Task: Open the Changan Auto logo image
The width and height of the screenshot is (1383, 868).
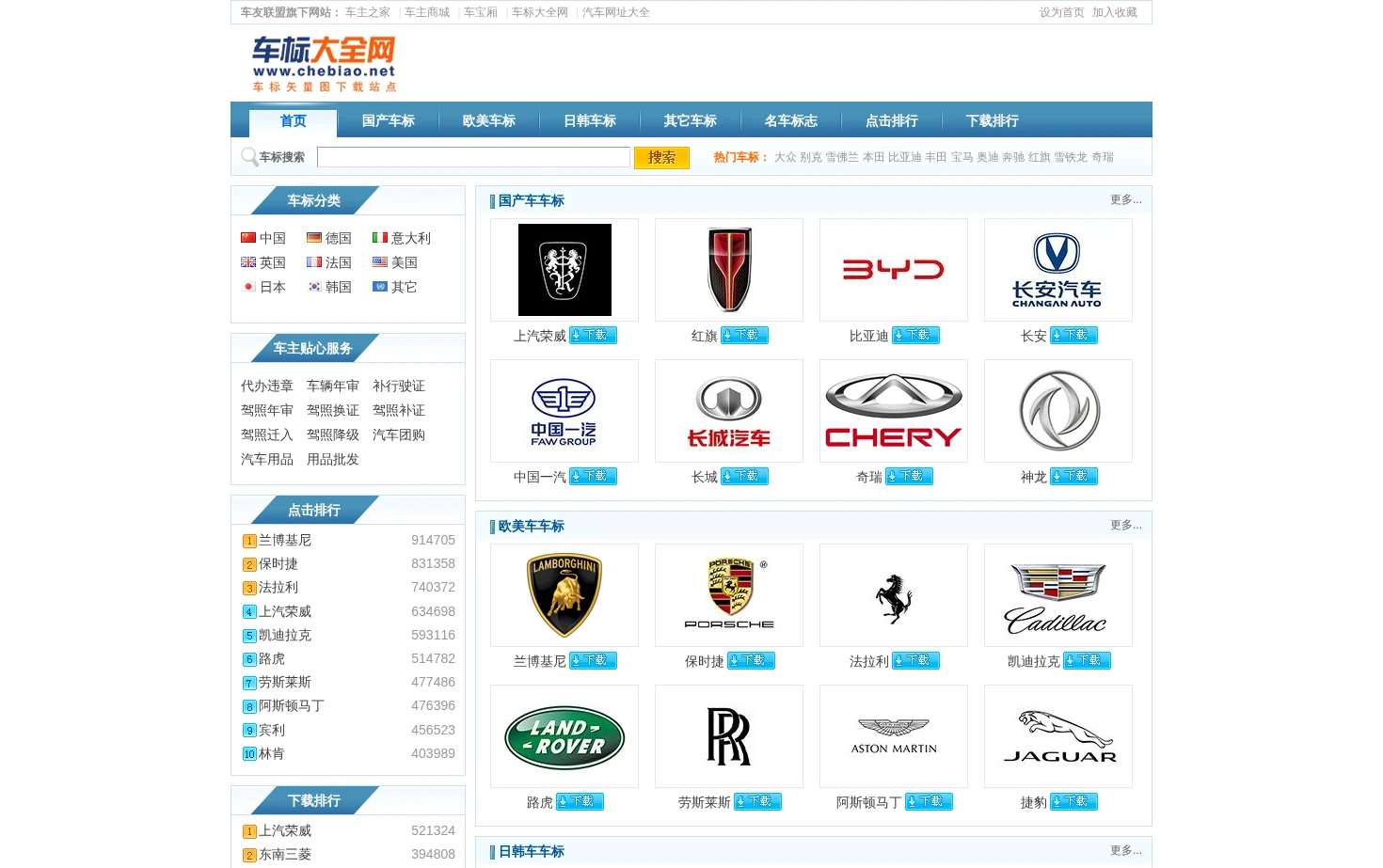Action: click(1057, 270)
